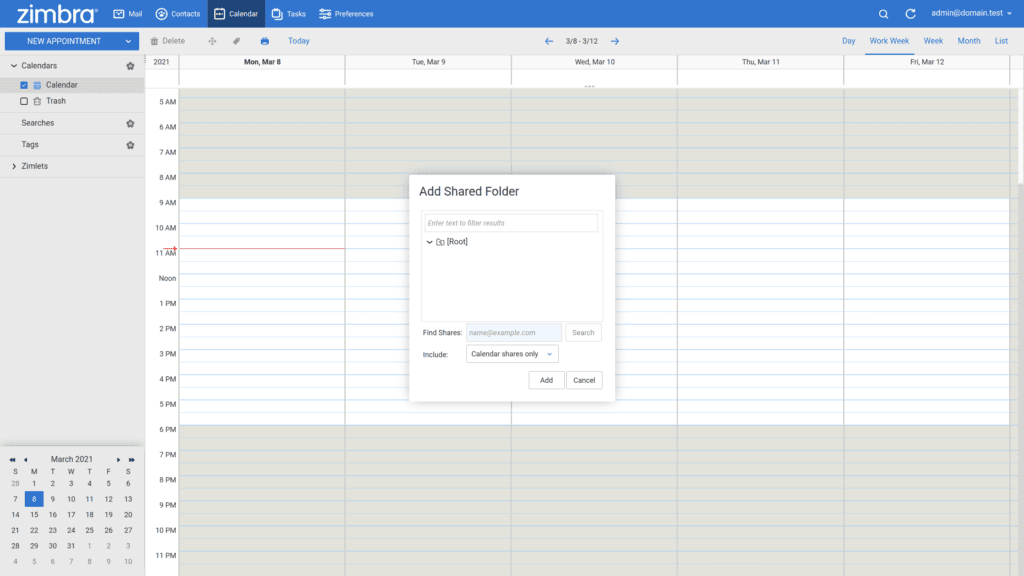Select the [Root] folder in dialog

click(x=452, y=242)
